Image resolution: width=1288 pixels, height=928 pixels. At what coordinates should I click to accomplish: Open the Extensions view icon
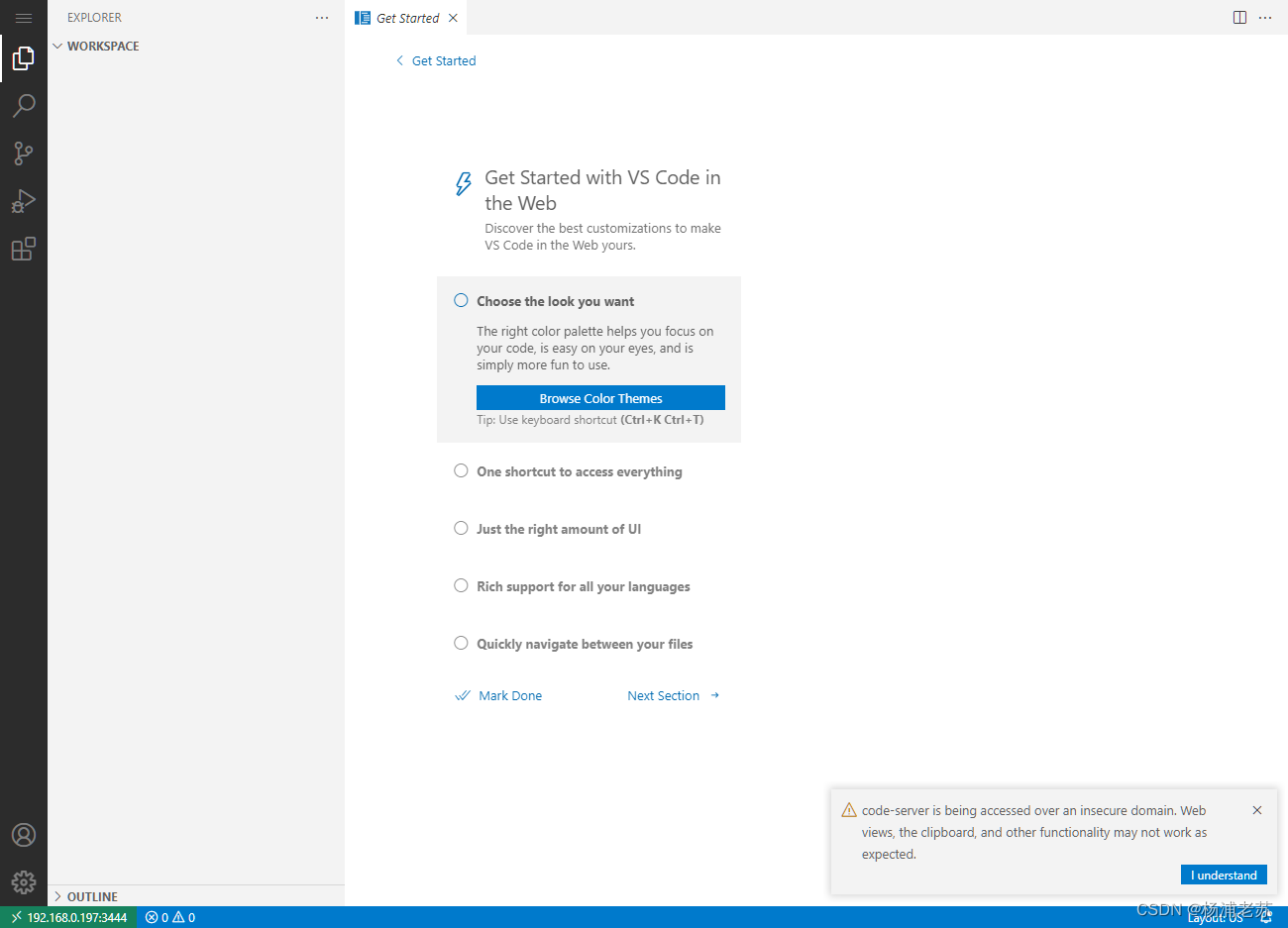pyautogui.click(x=24, y=249)
